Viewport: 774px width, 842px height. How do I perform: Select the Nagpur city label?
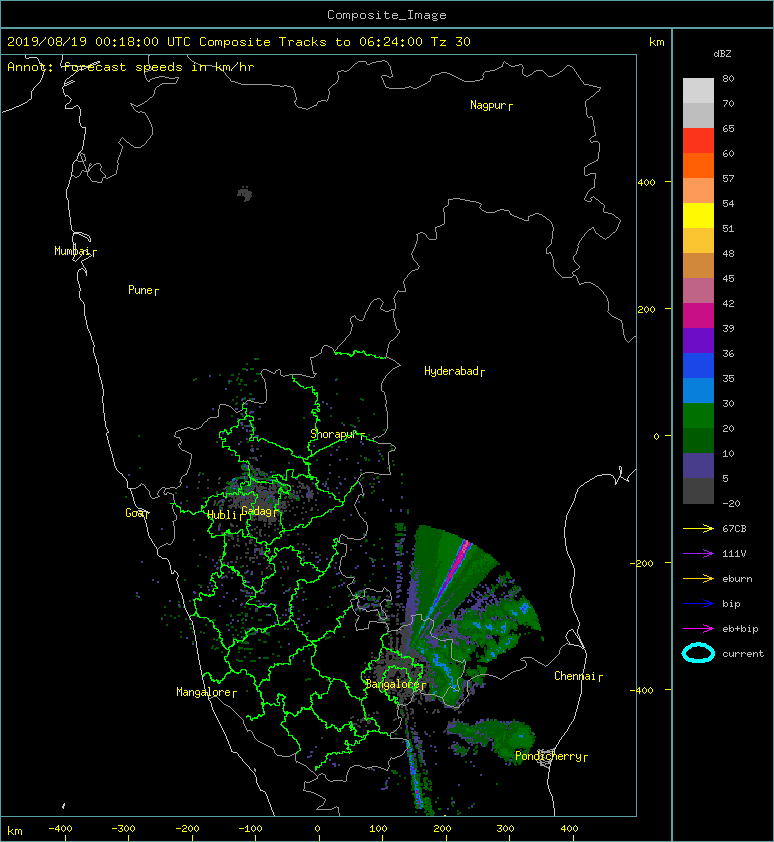pos(488,105)
